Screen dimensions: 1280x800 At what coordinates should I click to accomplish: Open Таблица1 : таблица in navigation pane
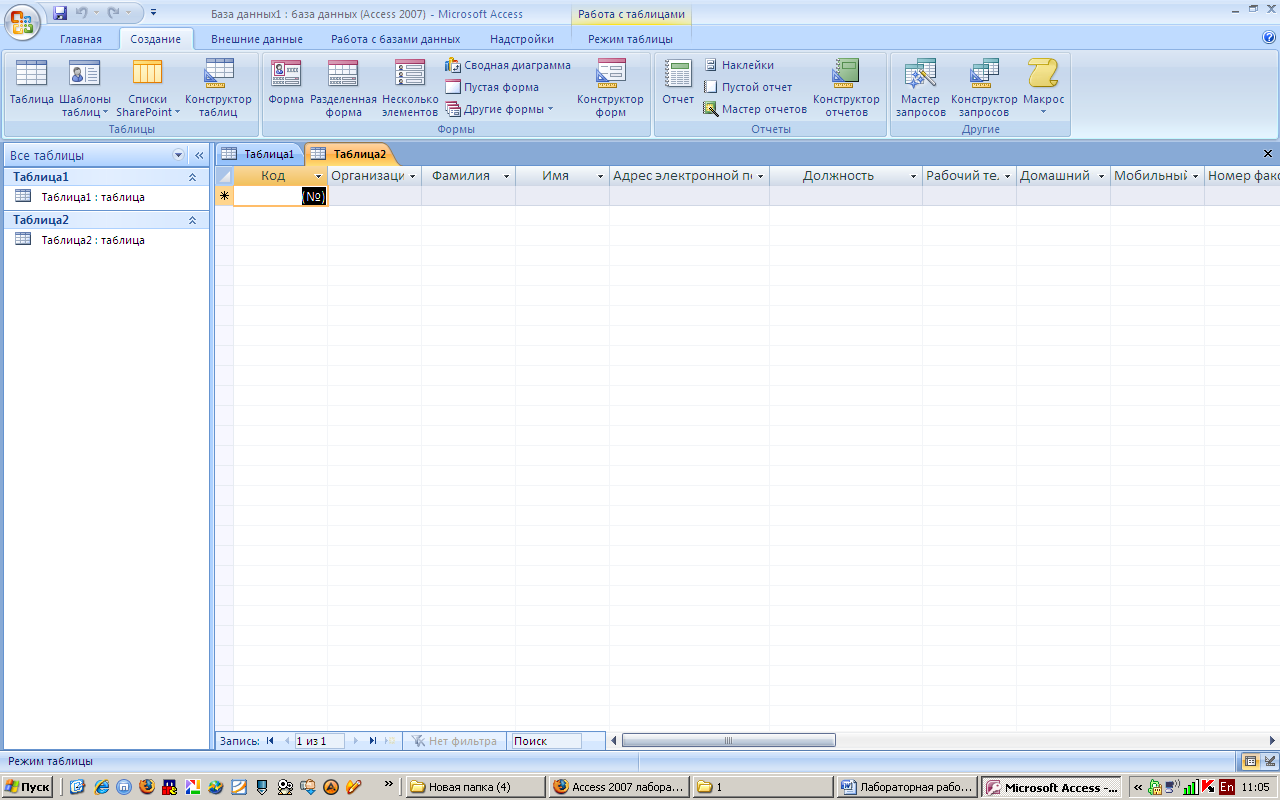tap(93, 197)
